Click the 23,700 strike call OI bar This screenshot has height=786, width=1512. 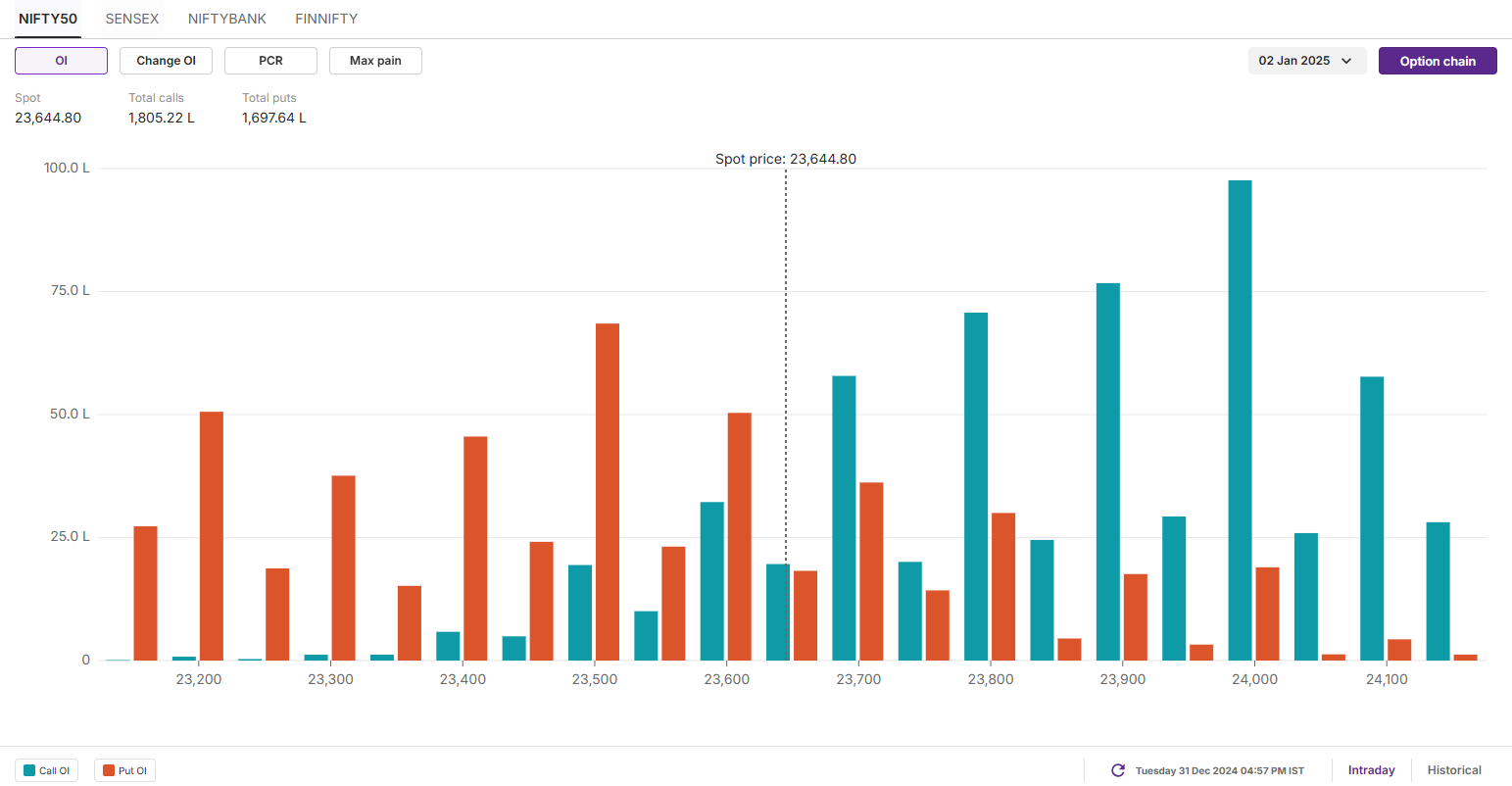point(844,518)
